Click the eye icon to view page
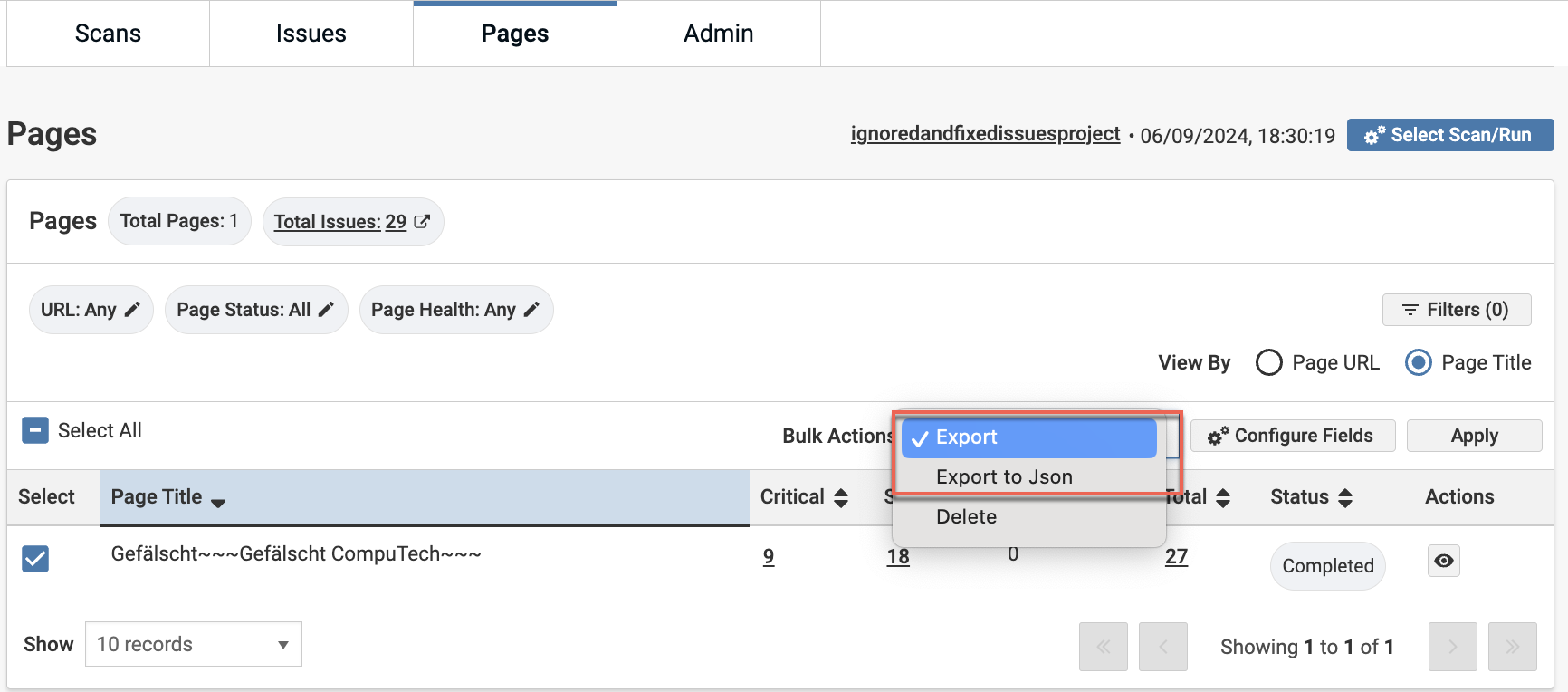Screen dimensions: 1568x692 click(1443, 561)
